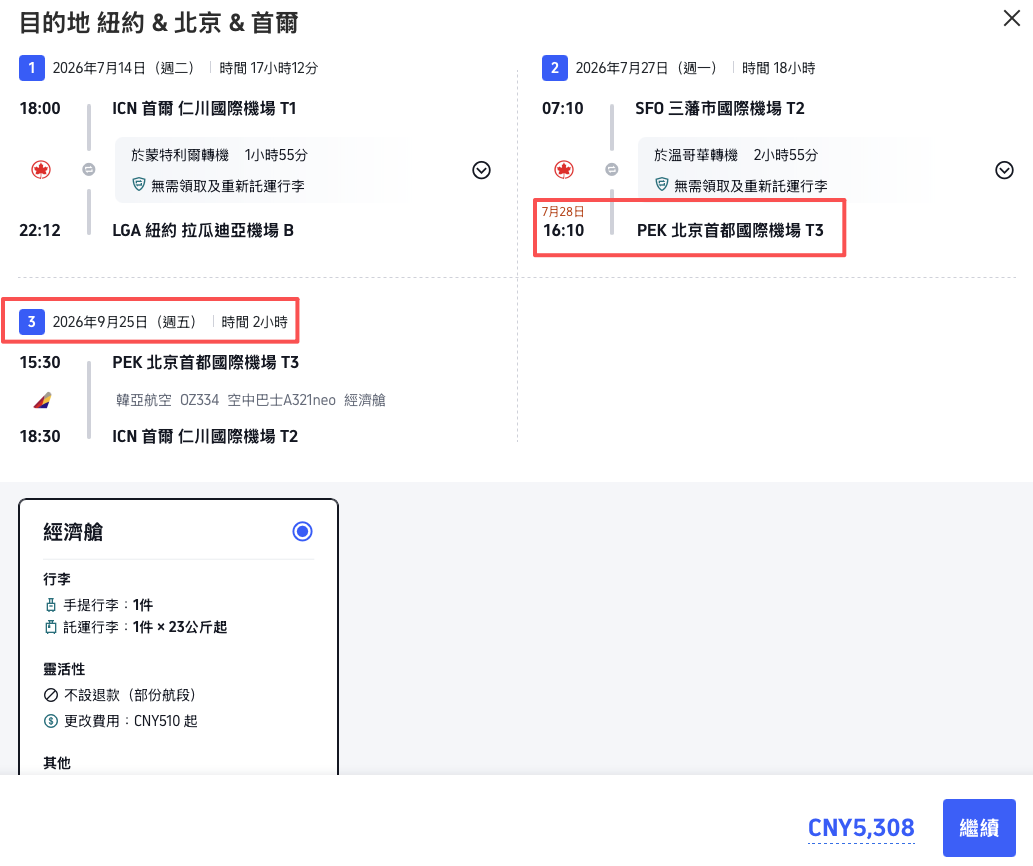Expand flight details for the ICN to LGA segment
Viewport: 1033px width, 866px height.
coord(481,170)
